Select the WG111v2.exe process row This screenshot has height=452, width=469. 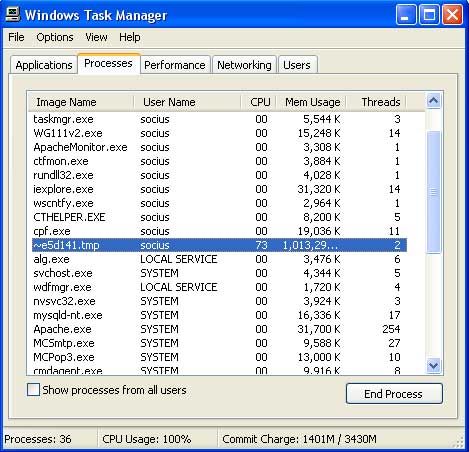(x=219, y=133)
